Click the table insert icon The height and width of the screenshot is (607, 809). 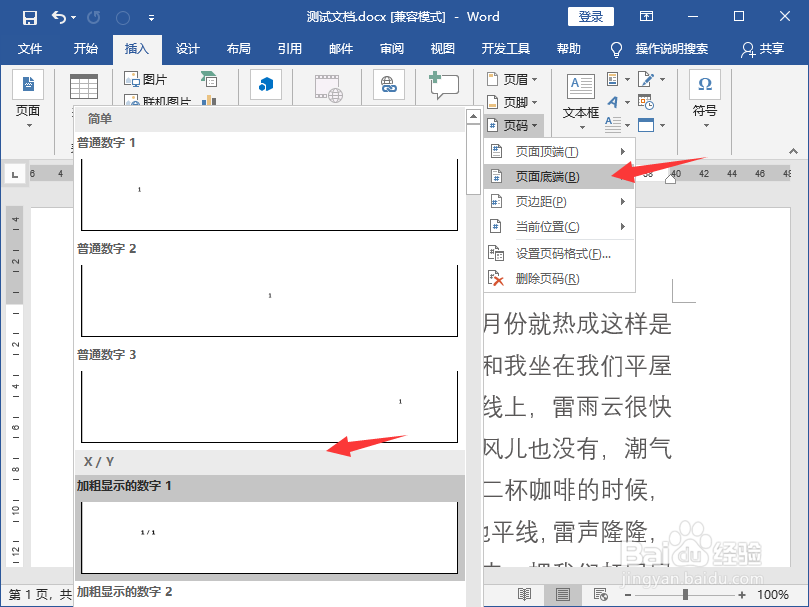click(x=84, y=86)
